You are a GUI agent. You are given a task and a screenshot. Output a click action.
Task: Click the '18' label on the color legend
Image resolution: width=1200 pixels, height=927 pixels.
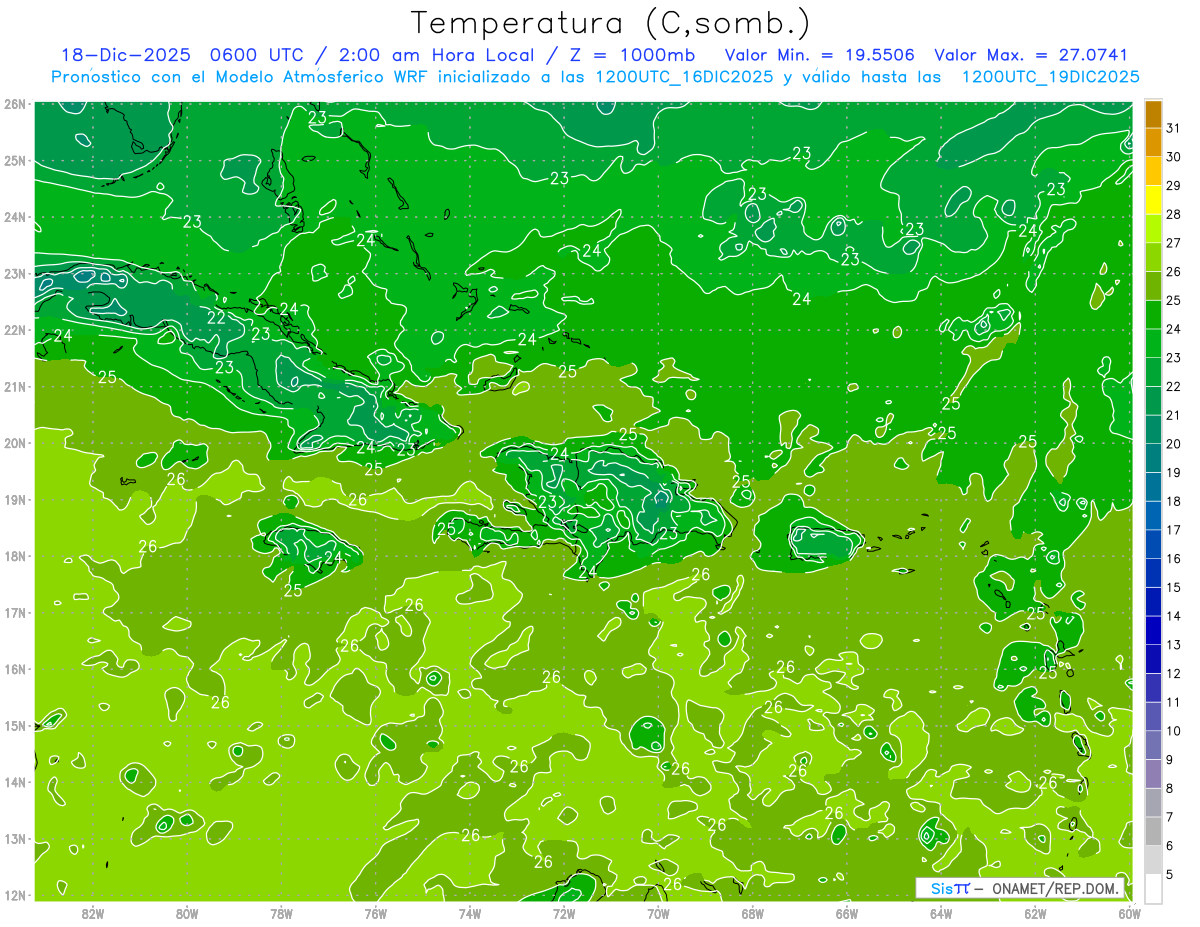1174,501
